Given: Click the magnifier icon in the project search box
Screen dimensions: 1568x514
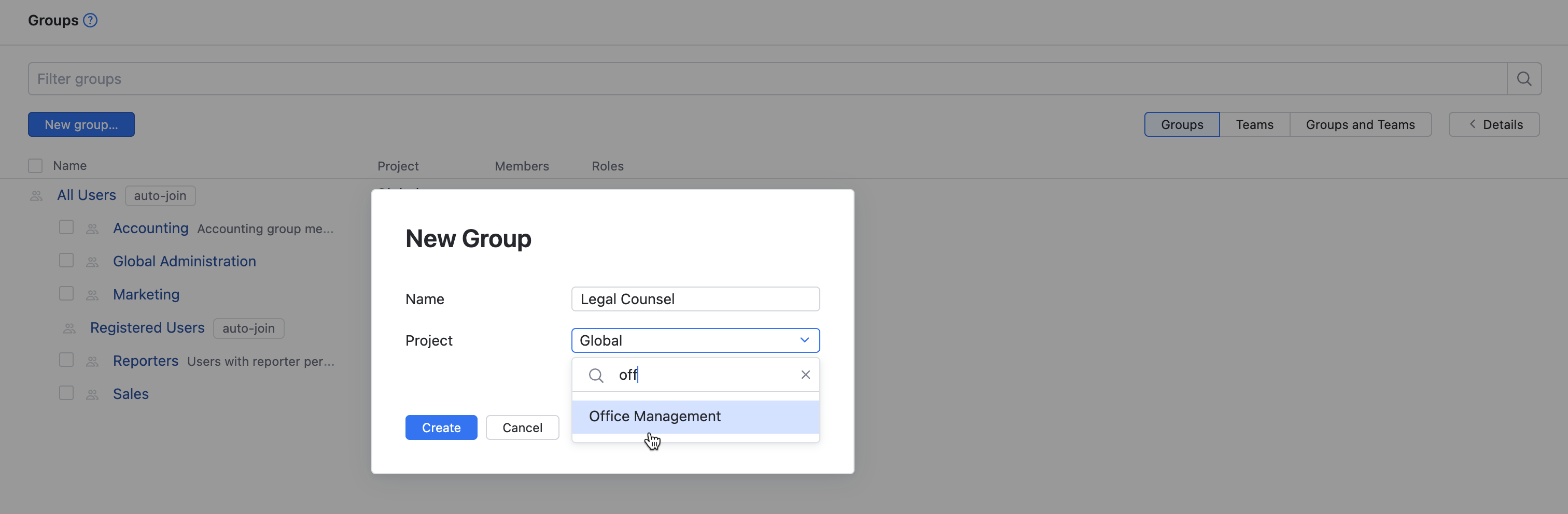Looking at the screenshot, I should 596,375.
